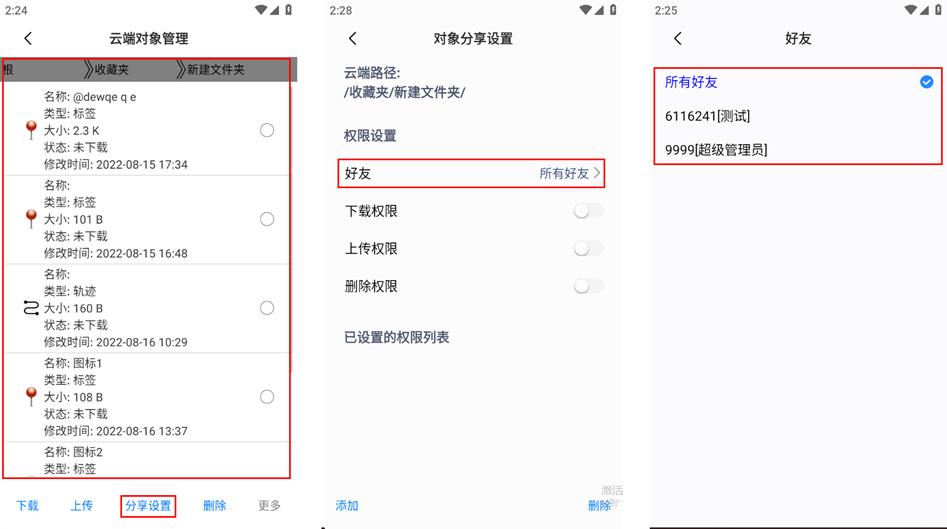Viewport: 947px width, 529px height.
Task: Toggle the 删除权限 switch
Action: point(588,286)
